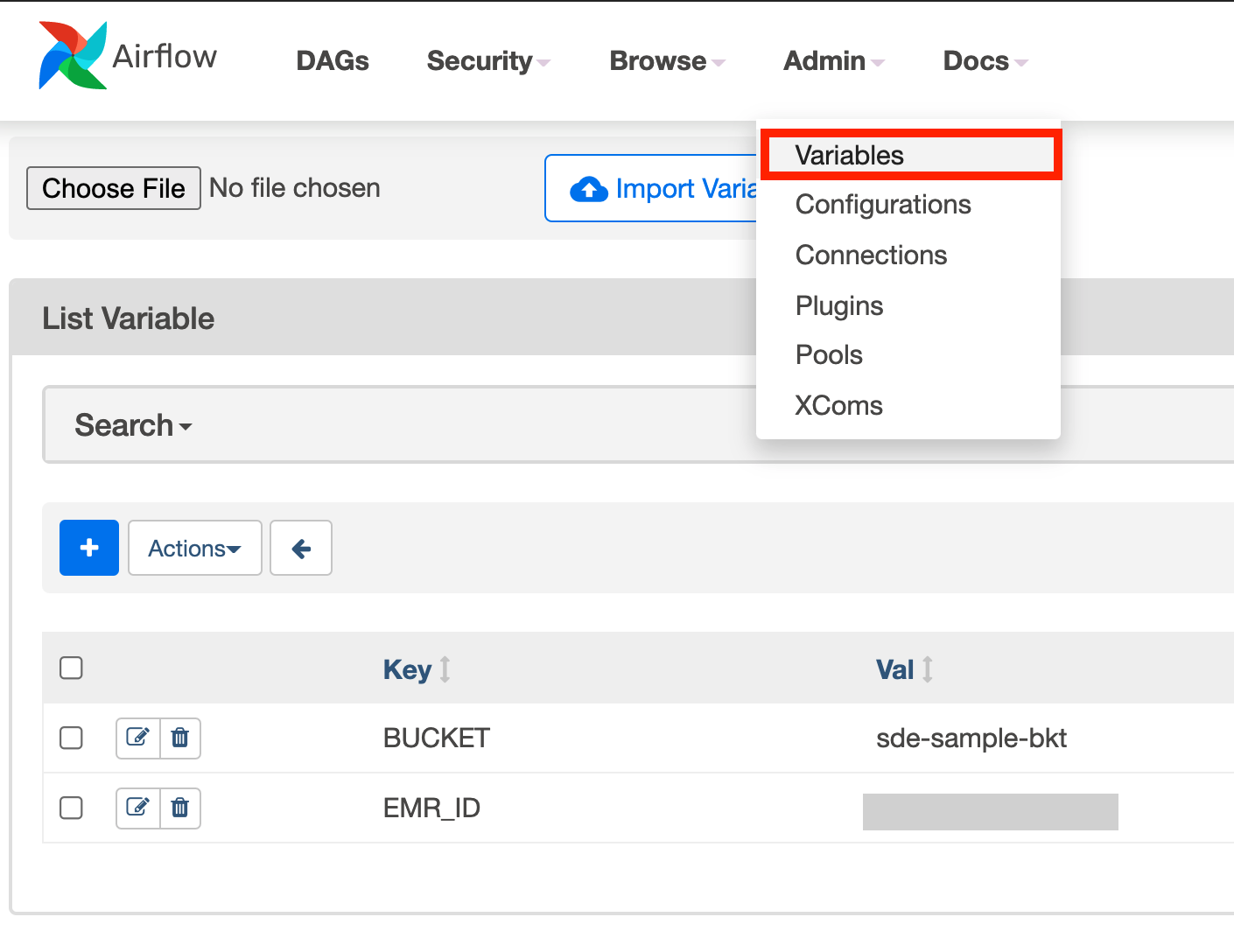Tick the select-all checkbox in the table header
Screen dimensions: 1234x952
(71, 668)
